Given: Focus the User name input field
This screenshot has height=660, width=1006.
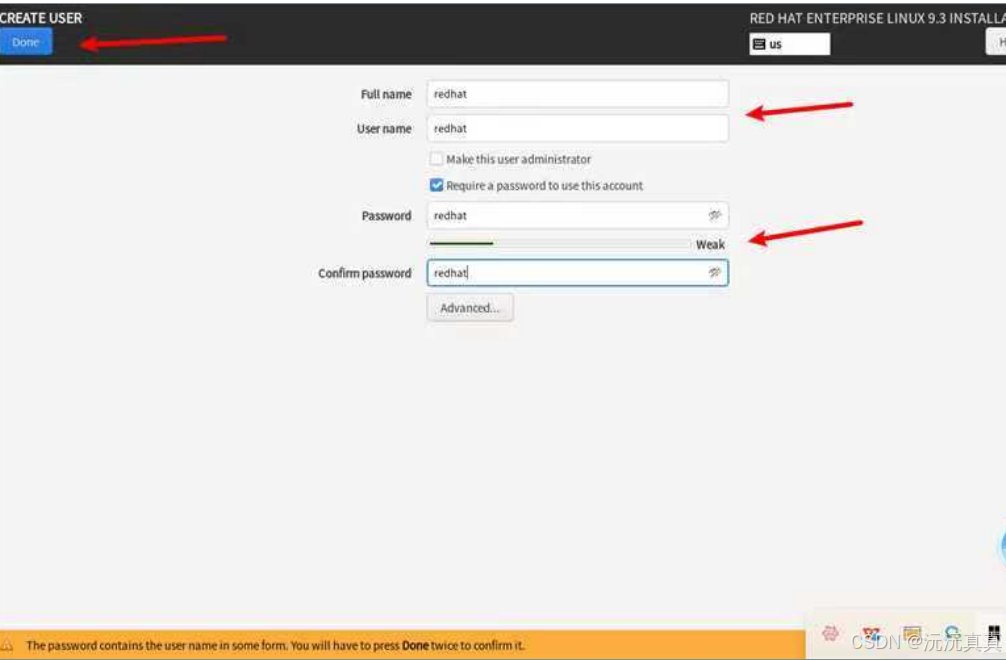Looking at the screenshot, I should coord(577,128).
